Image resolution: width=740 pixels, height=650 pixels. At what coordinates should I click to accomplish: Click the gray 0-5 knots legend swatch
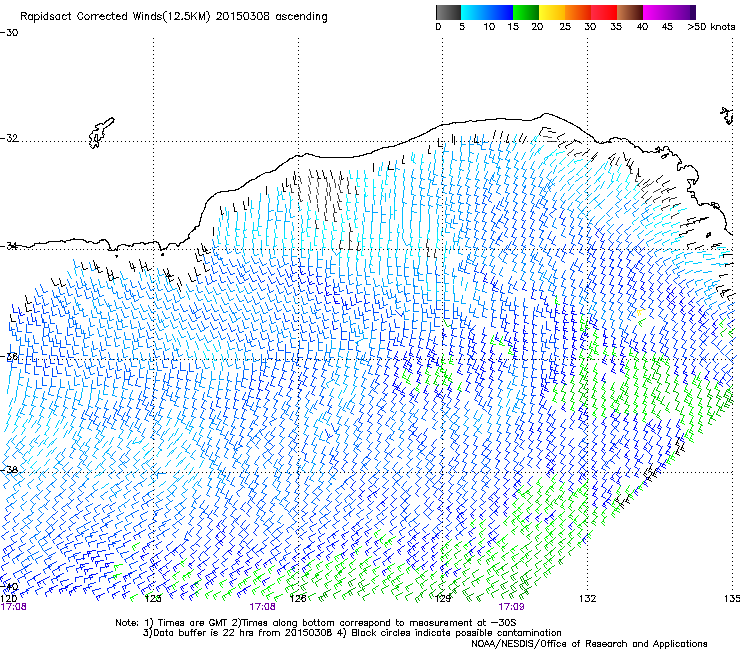pos(448,12)
